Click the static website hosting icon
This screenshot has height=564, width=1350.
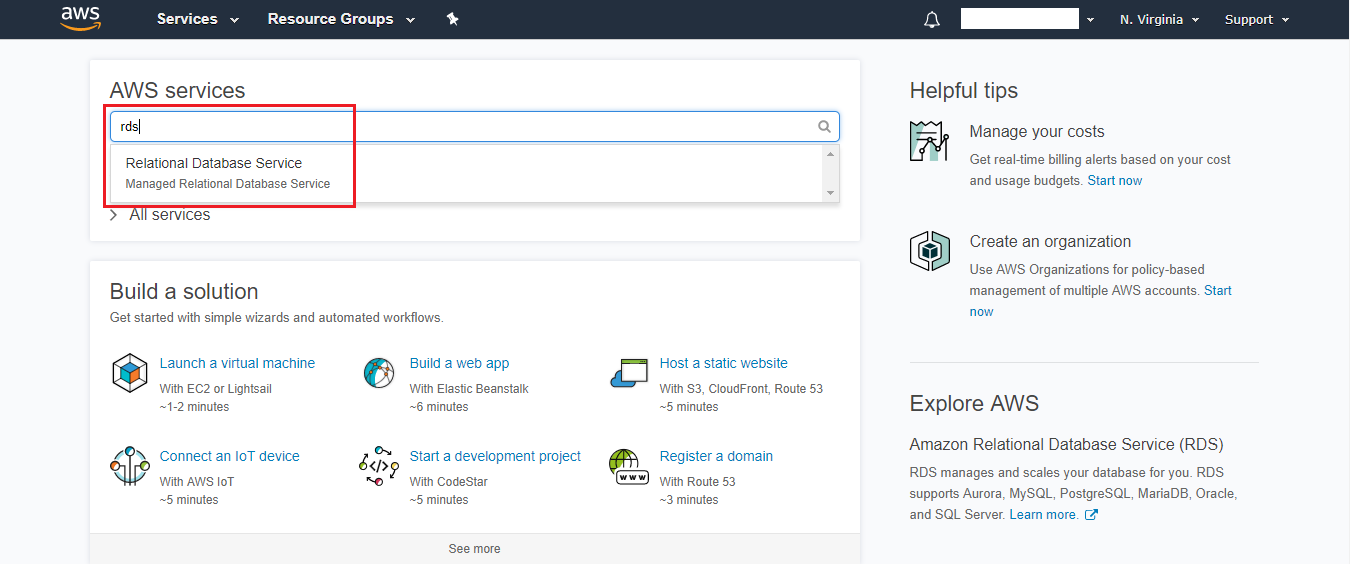coord(630,373)
